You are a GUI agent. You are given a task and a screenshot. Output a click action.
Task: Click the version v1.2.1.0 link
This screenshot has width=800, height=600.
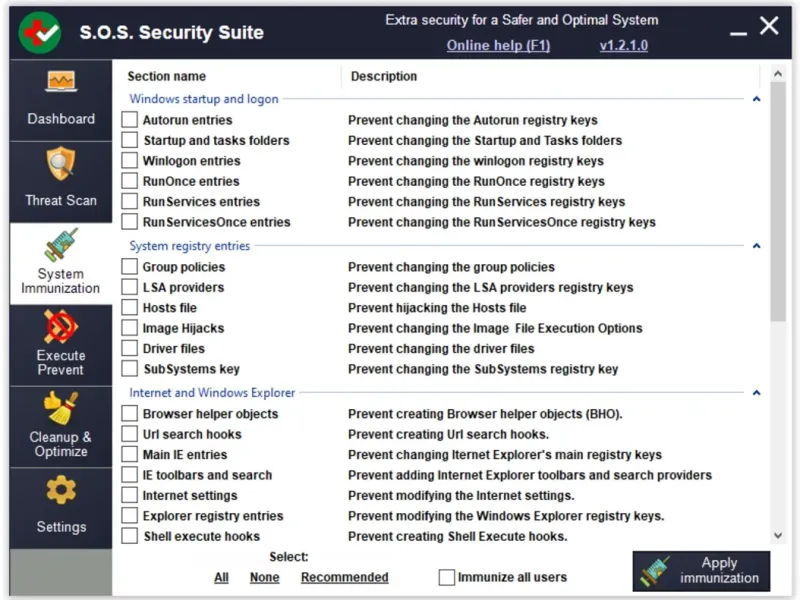(x=623, y=45)
